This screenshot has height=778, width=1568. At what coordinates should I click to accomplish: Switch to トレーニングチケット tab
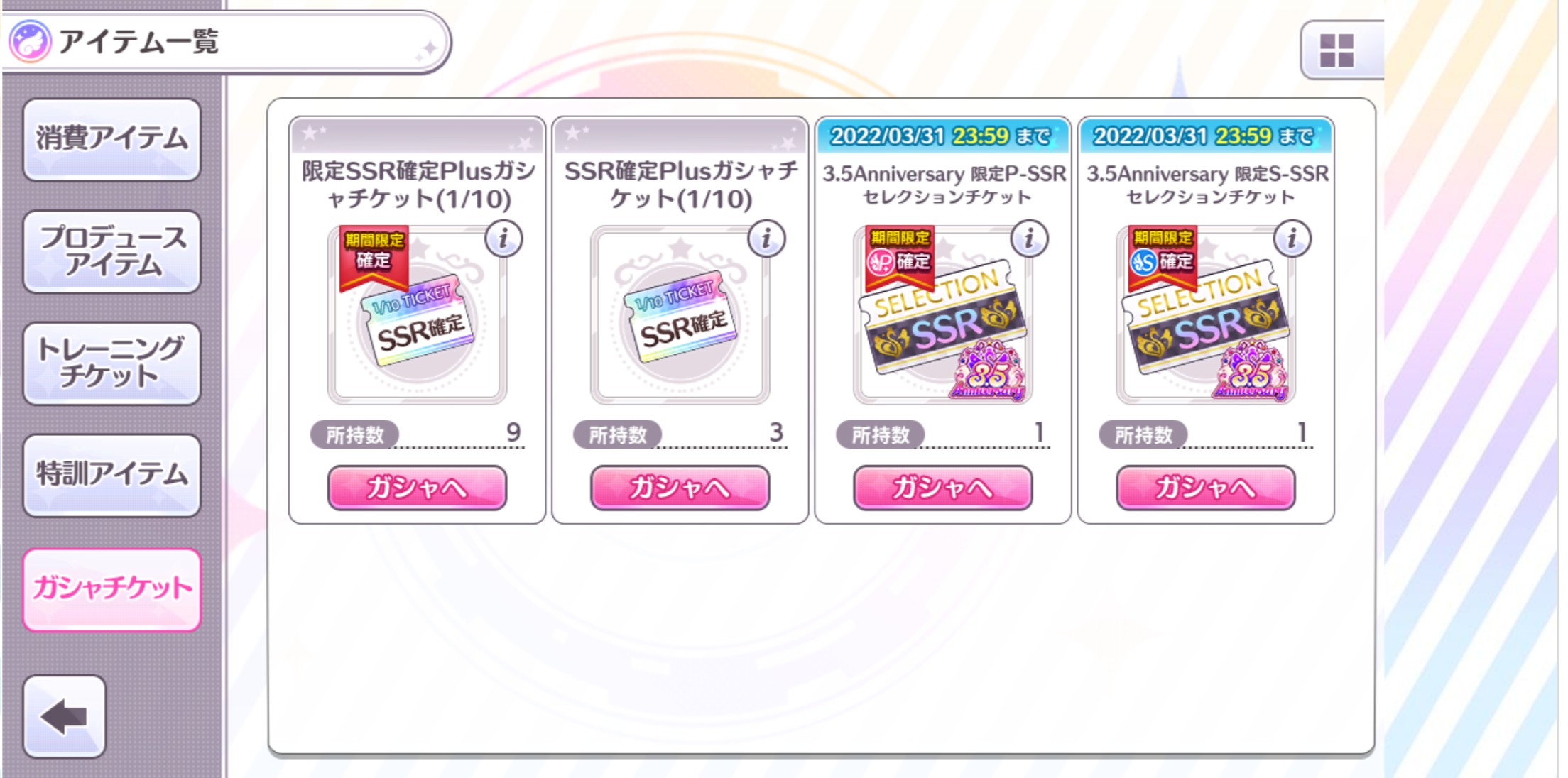point(112,363)
